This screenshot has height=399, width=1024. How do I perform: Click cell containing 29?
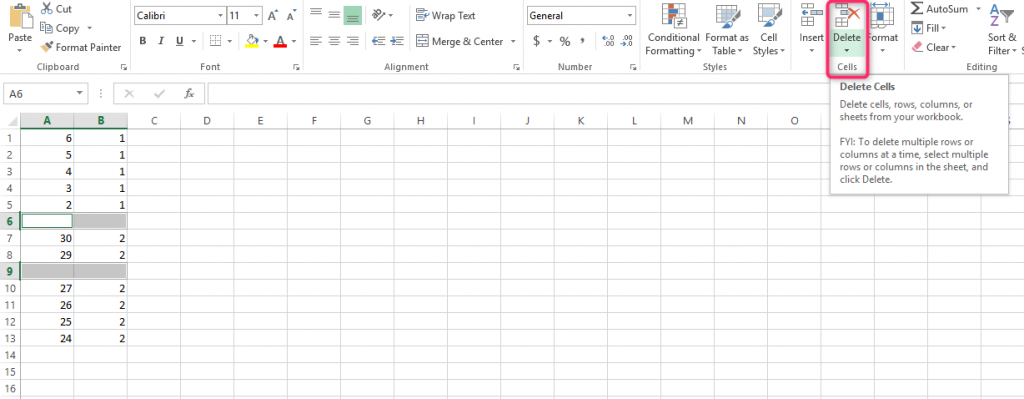click(47, 255)
